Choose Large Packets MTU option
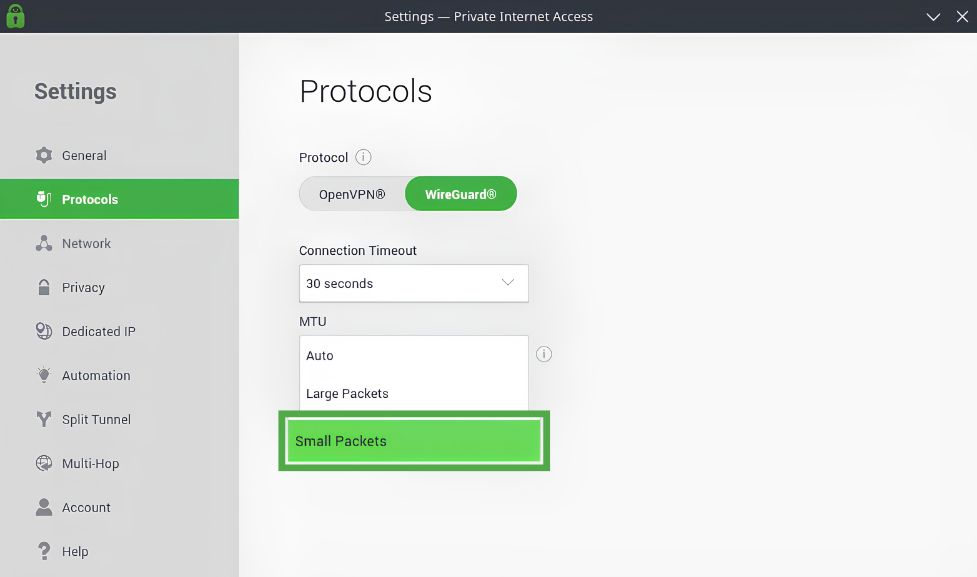The image size is (977, 577). [x=414, y=393]
